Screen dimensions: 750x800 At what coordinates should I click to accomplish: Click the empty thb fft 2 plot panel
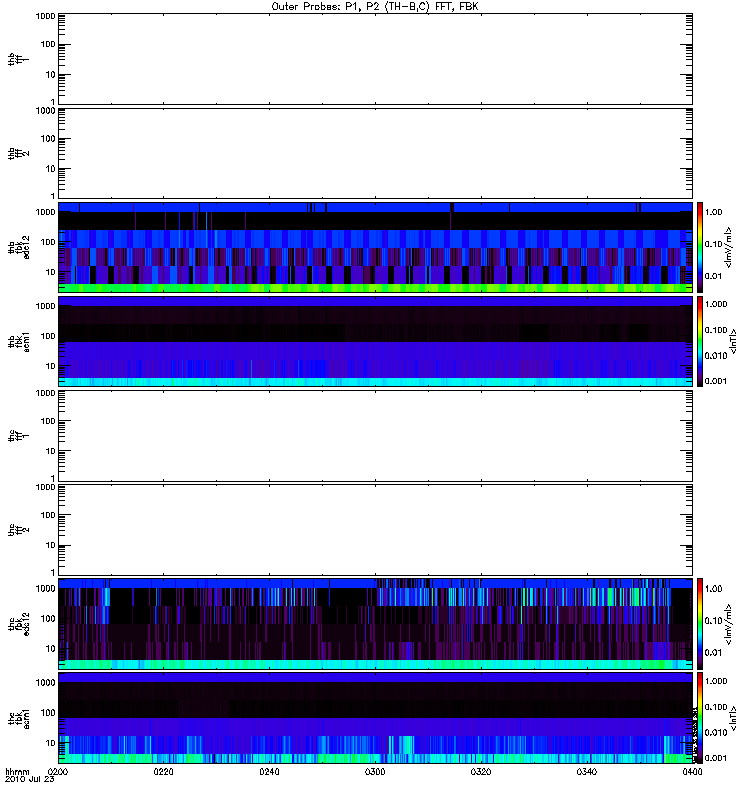(375, 154)
